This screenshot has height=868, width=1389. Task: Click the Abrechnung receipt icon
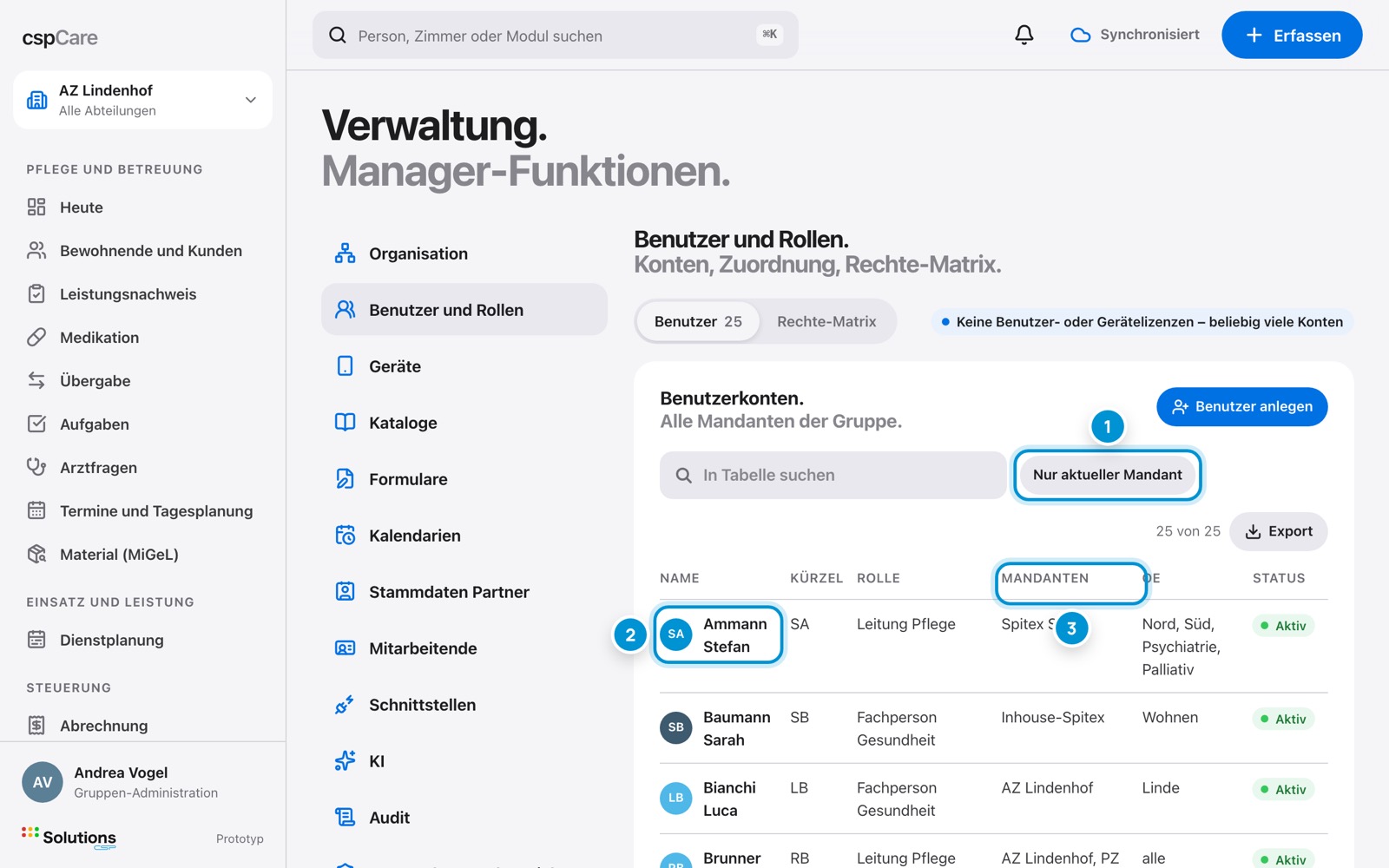click(x=36, y=726)
